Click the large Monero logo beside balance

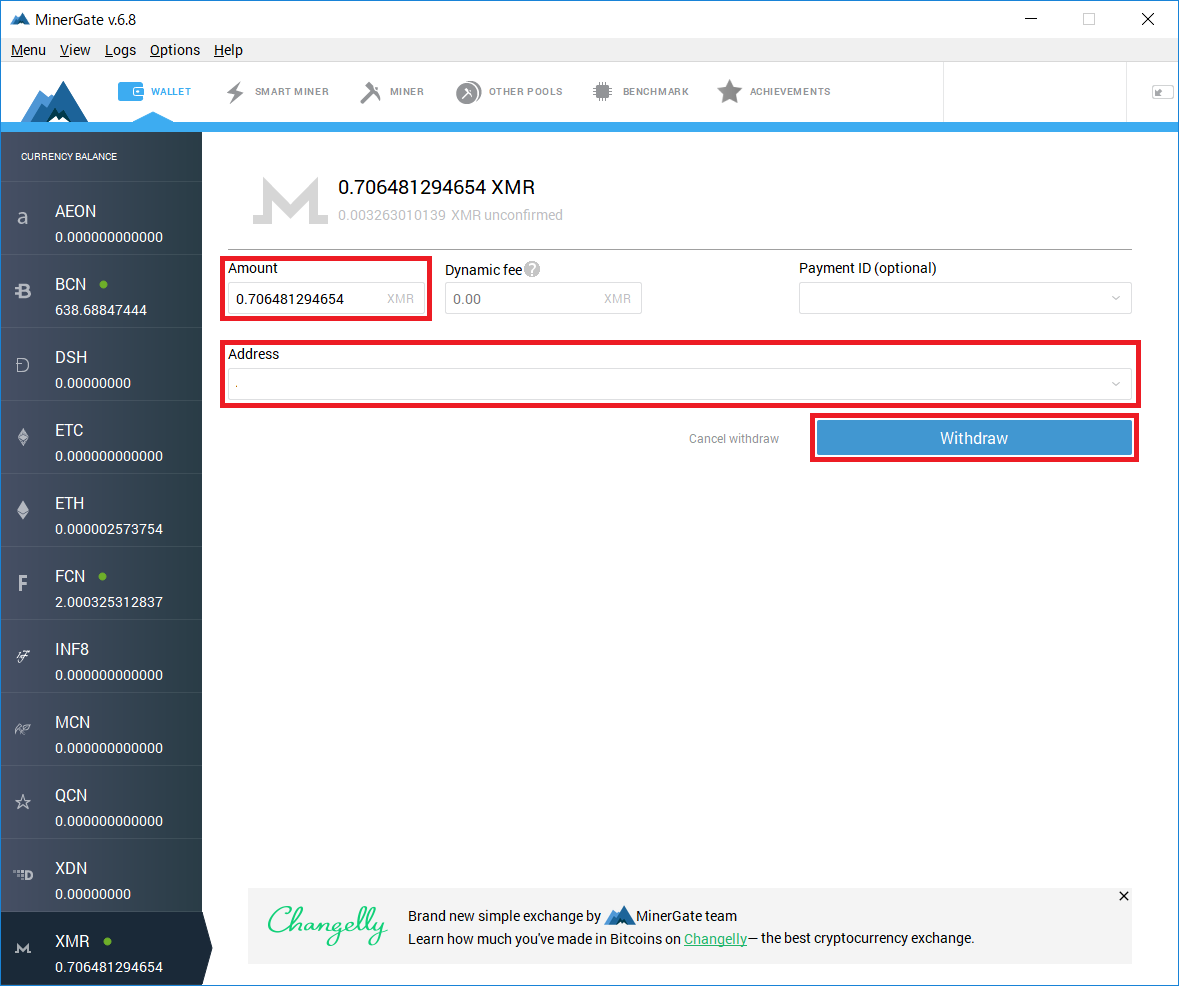290,201
